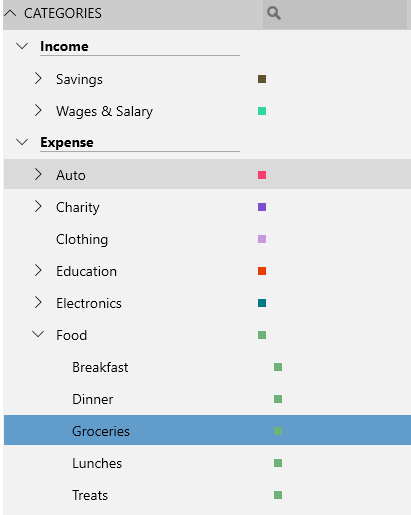Viewport: 411px width, 515px height.
Task: Collapse the CATEGORIES panel header
Action: click(x=10, y=13)
